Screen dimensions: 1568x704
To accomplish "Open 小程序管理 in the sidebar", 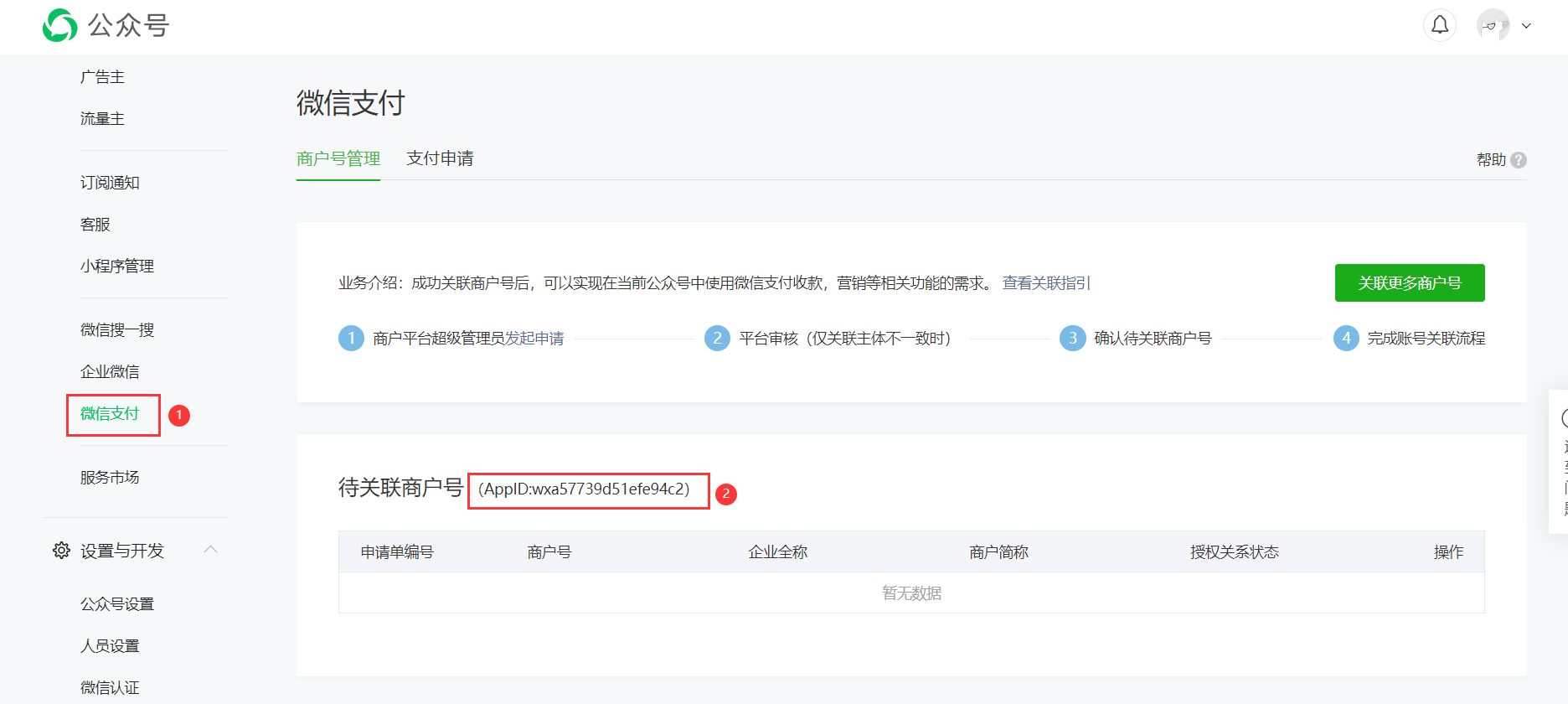I will tap(117, 267).
